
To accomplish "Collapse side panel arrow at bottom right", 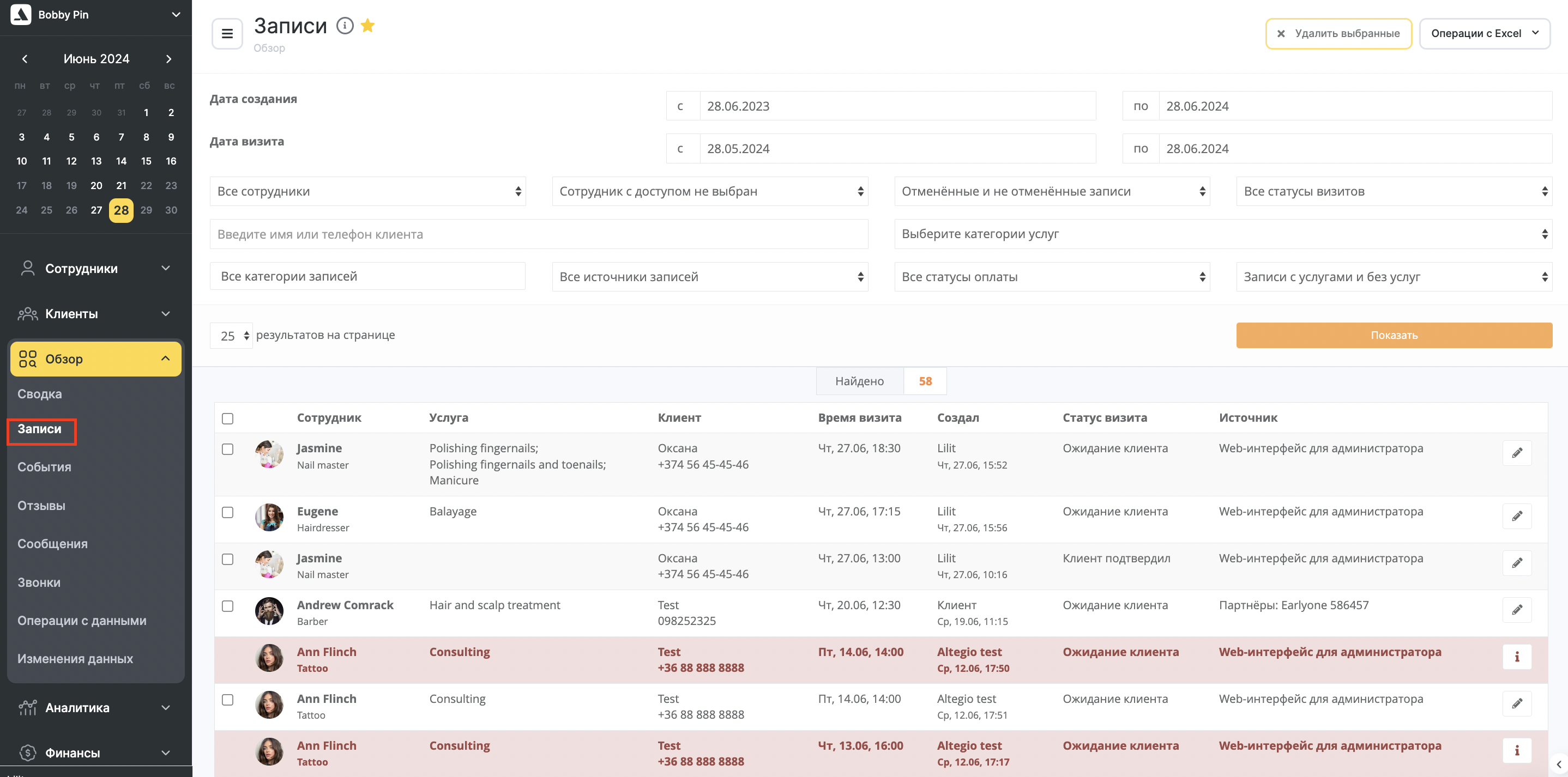I will [x=1559, y=764].
